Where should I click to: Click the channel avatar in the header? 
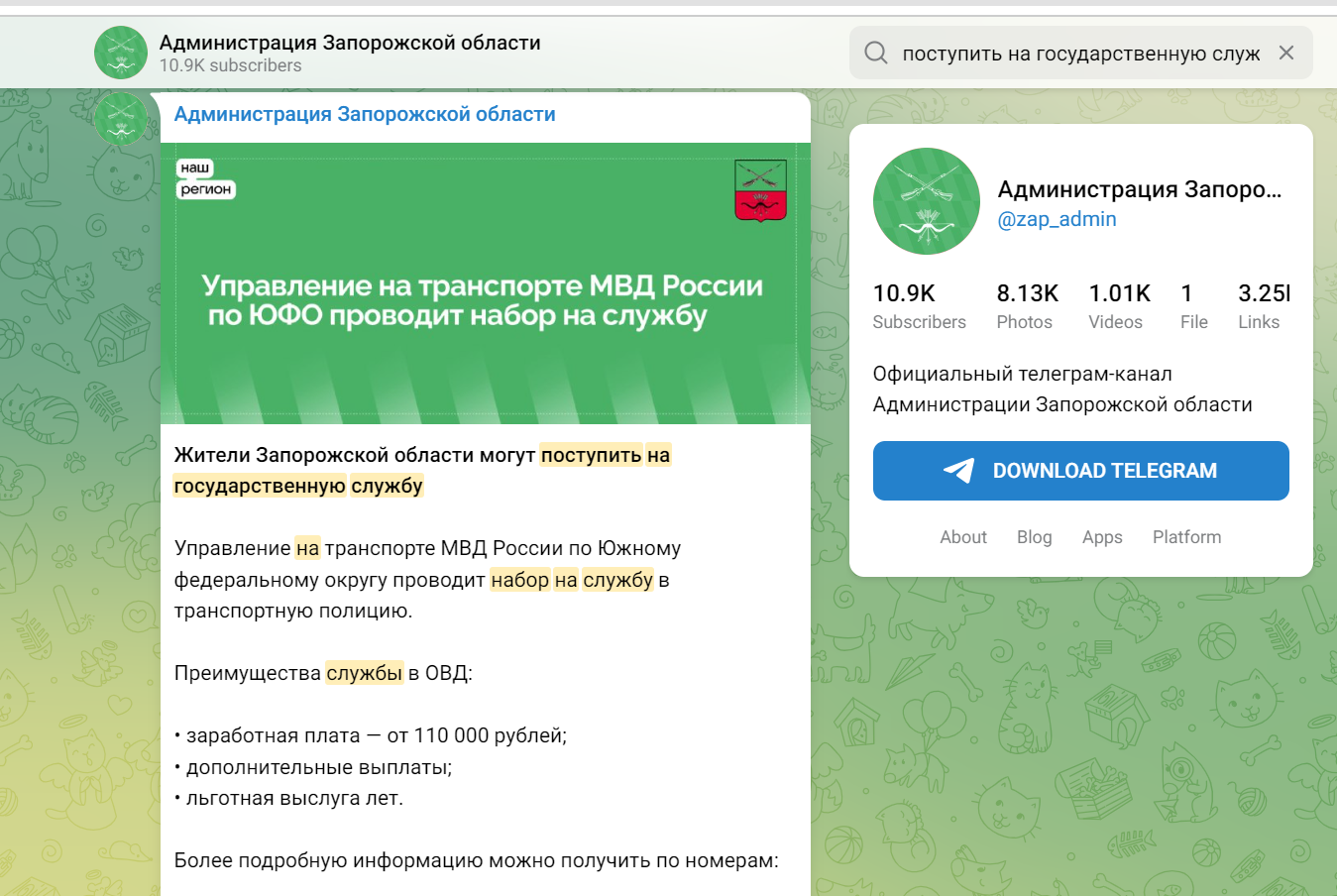(x=121, y=53)
